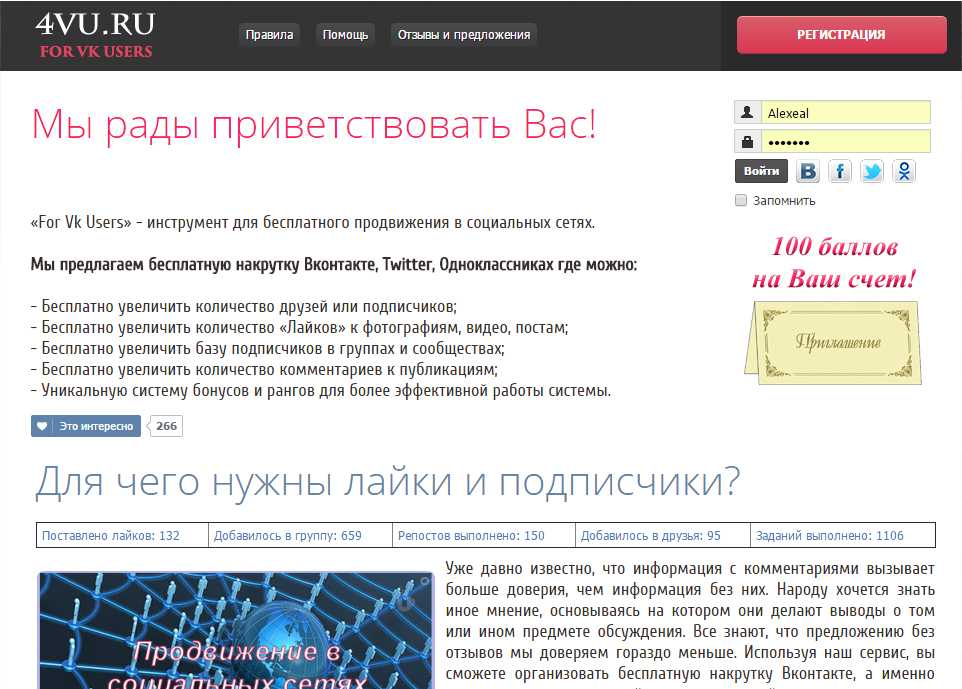
Task: Log in with Facebook icon
Action: pyautogui.click(x=840, y=171)
